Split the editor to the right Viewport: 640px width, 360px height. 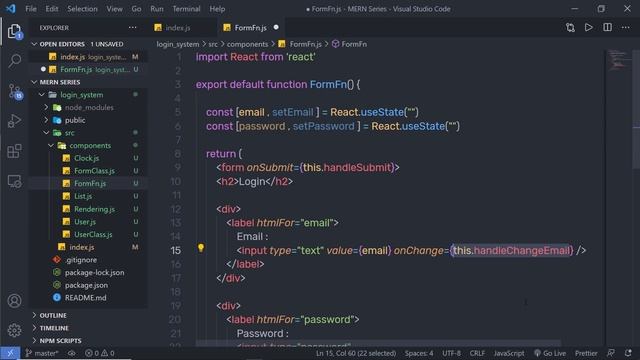pyautogui.click(x=607, y=27)
